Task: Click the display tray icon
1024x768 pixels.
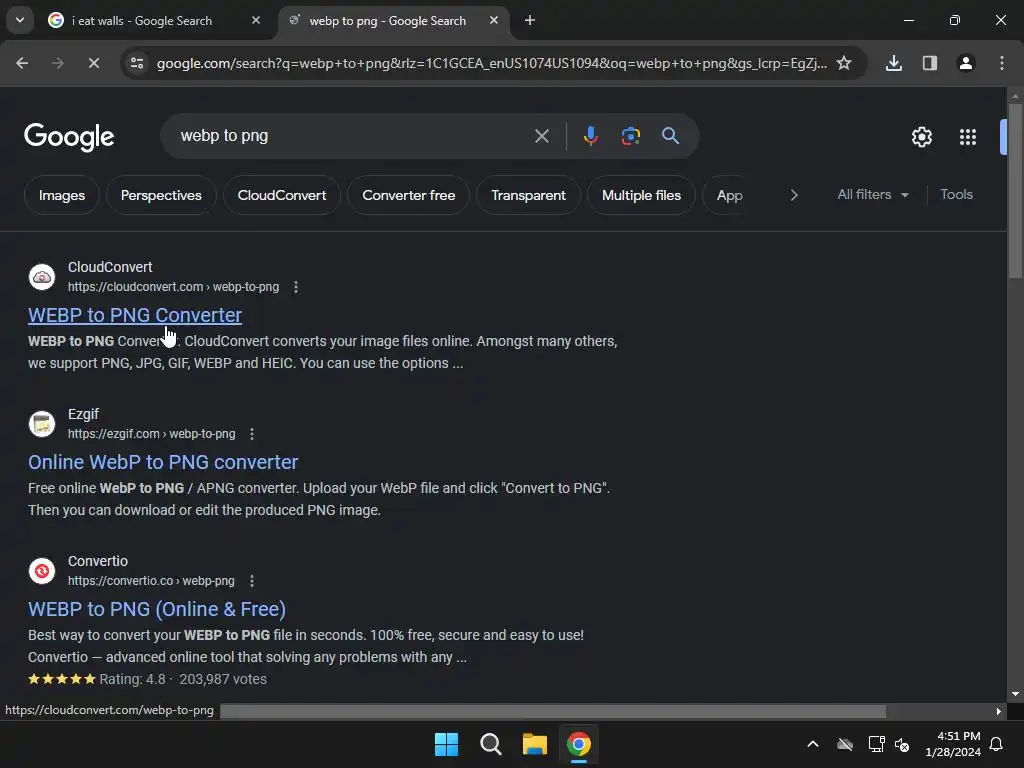Action: (x=876, y=744)
